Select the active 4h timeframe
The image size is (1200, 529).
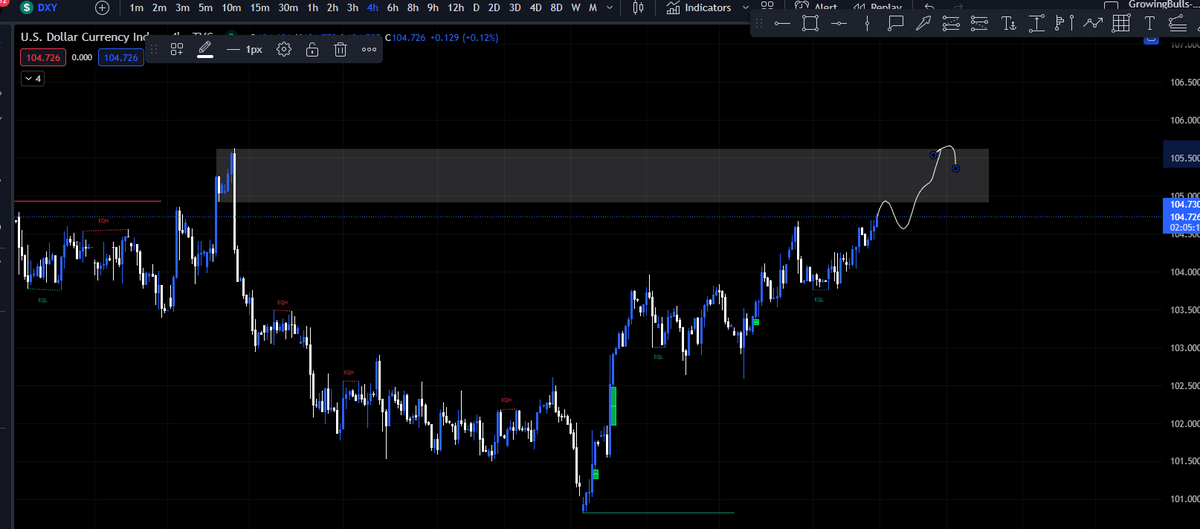372,8
